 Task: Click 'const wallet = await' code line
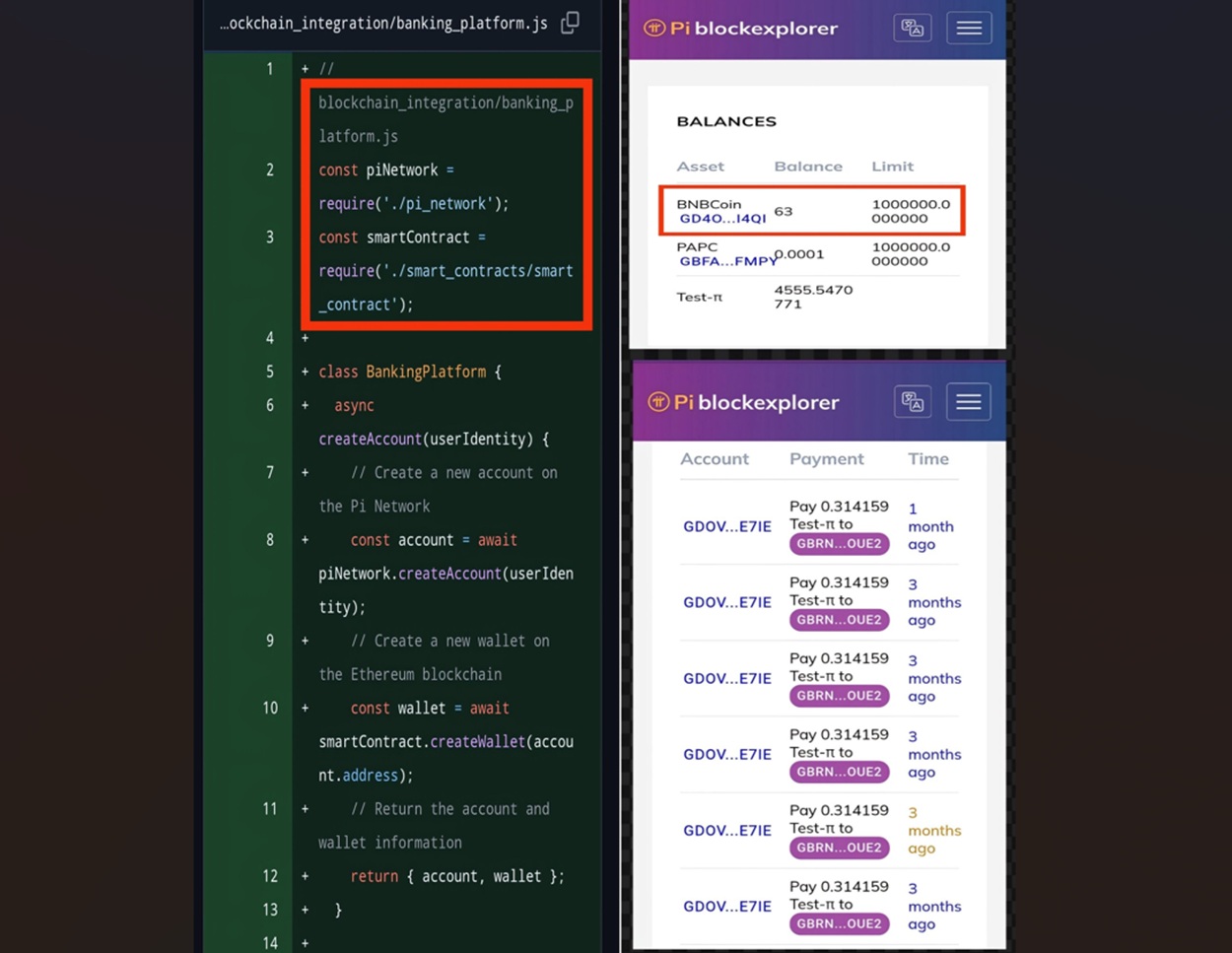click(430, 708)
